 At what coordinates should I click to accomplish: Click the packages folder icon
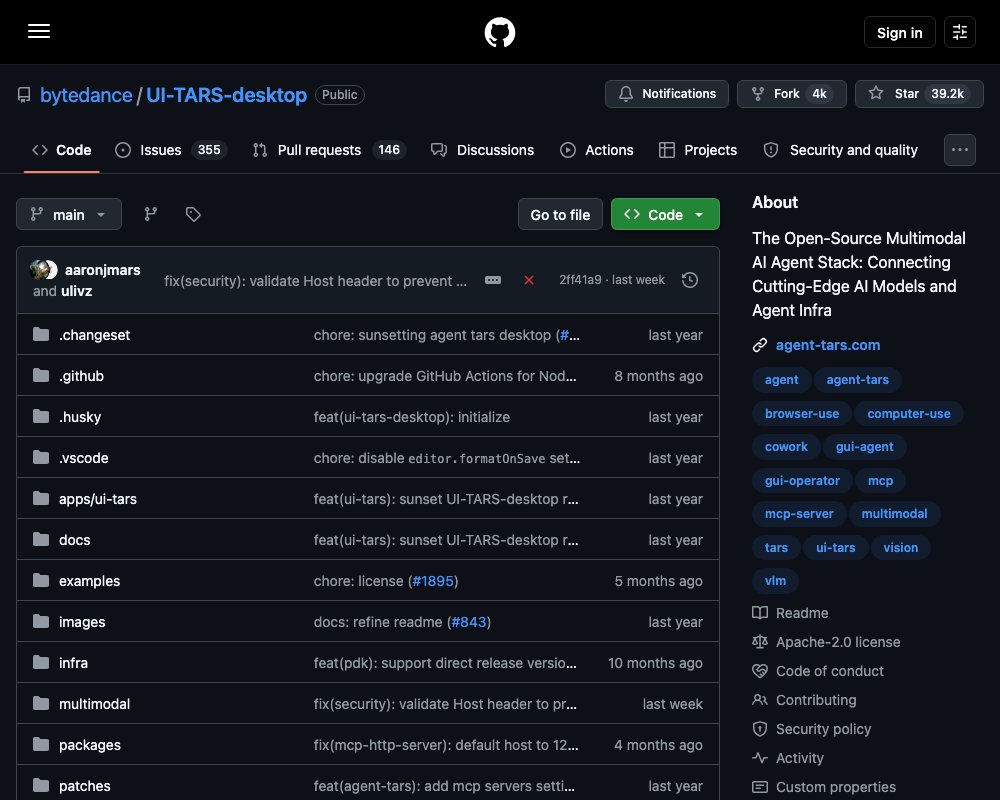pos(41,744)
